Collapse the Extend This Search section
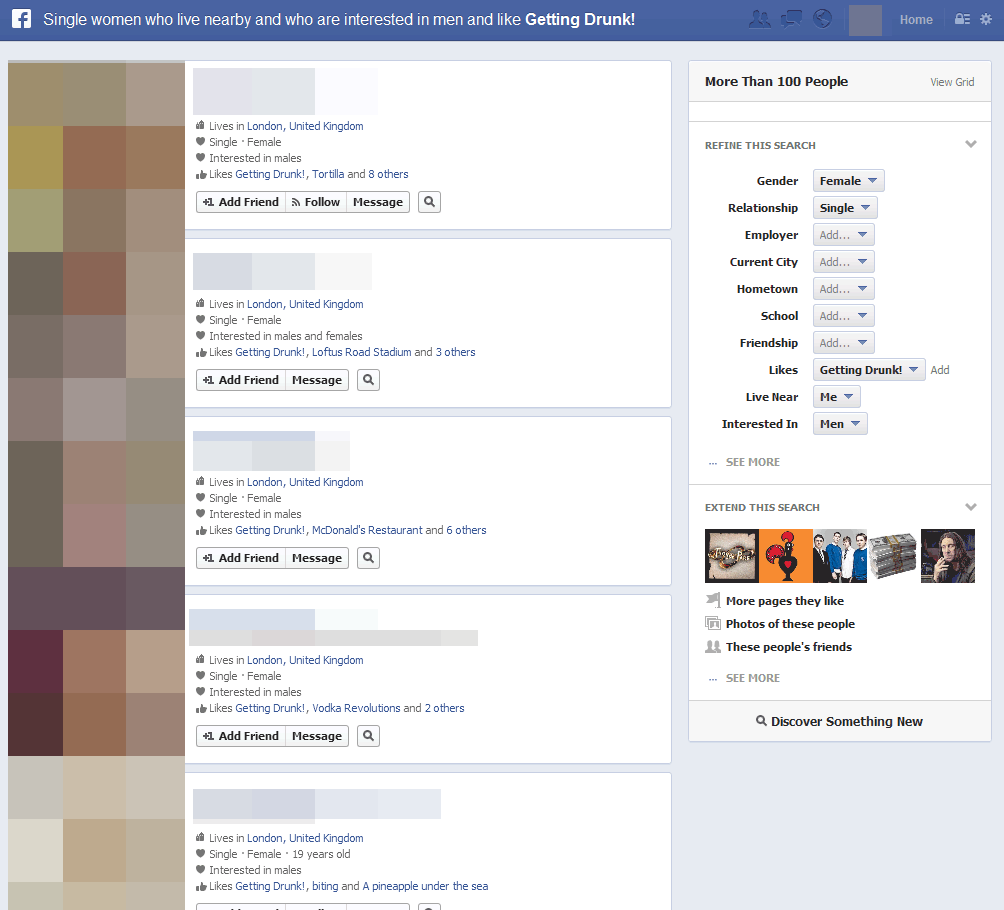This screenshot has width=1004, height=910. [971, 507]
